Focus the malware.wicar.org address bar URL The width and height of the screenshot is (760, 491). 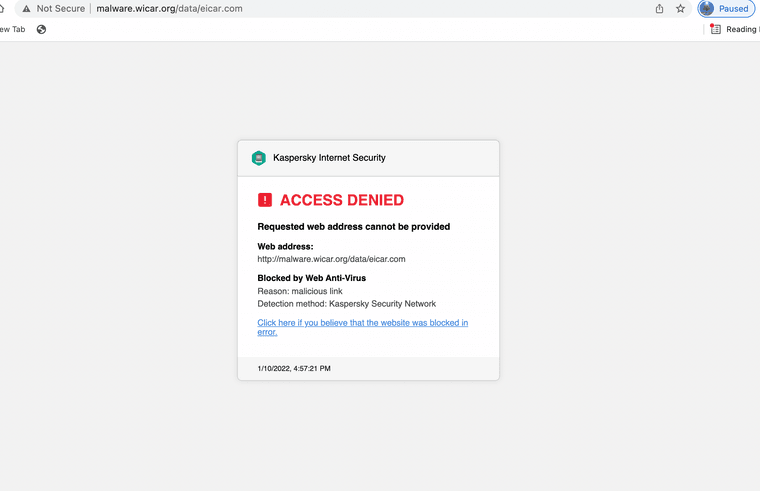point(169,9)
